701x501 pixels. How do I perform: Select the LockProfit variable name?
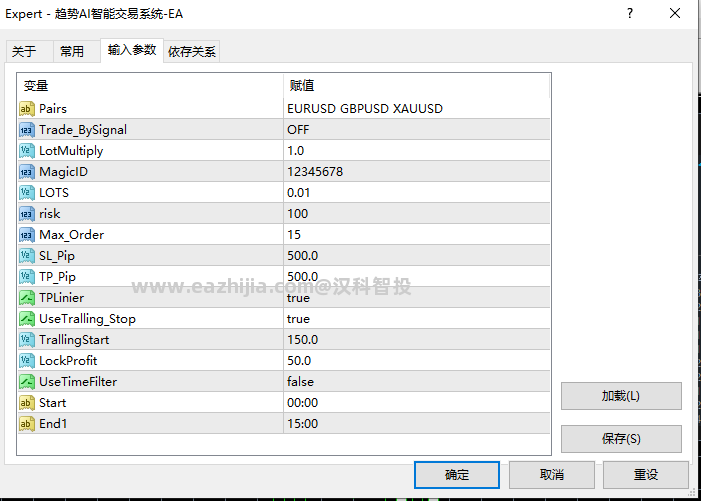(x=68, y=361)
